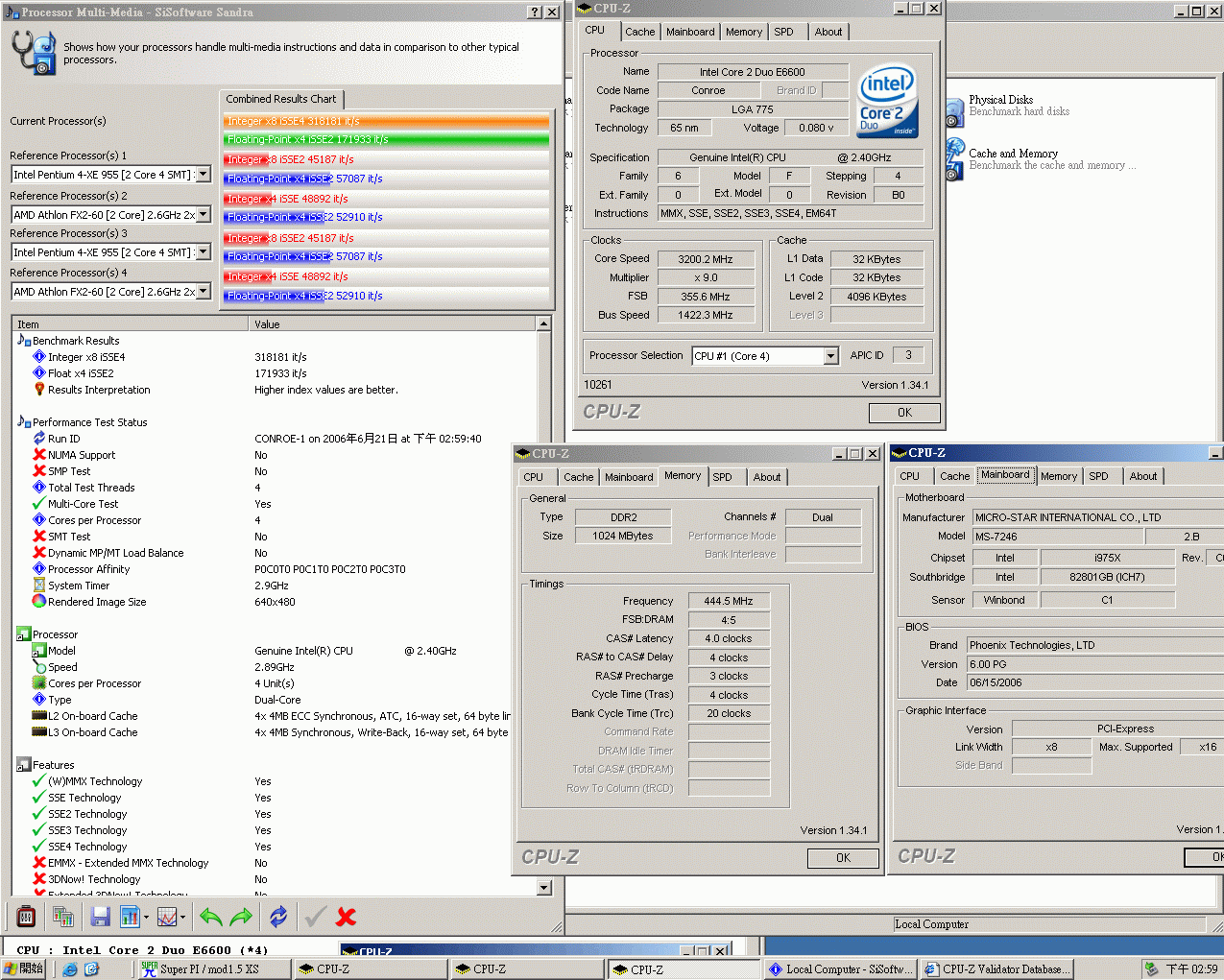Open the Start menu
1224x980 pixels.
coord(24,969)
